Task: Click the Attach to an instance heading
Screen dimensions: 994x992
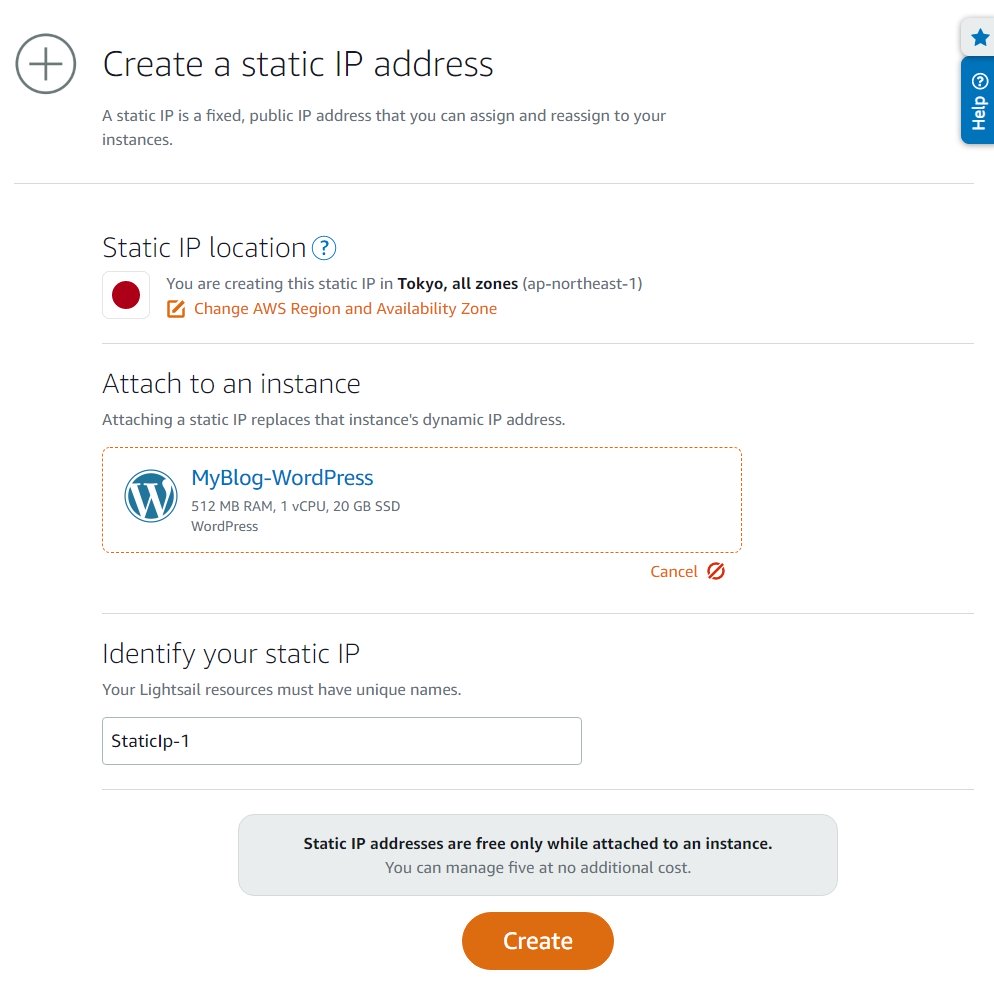Action: point(231,384)
